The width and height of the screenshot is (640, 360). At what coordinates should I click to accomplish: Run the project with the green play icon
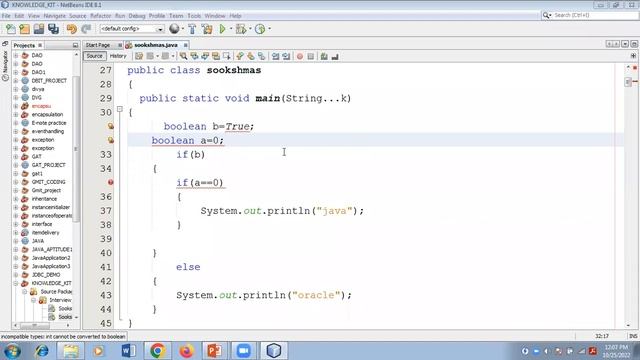pos(222,29)
